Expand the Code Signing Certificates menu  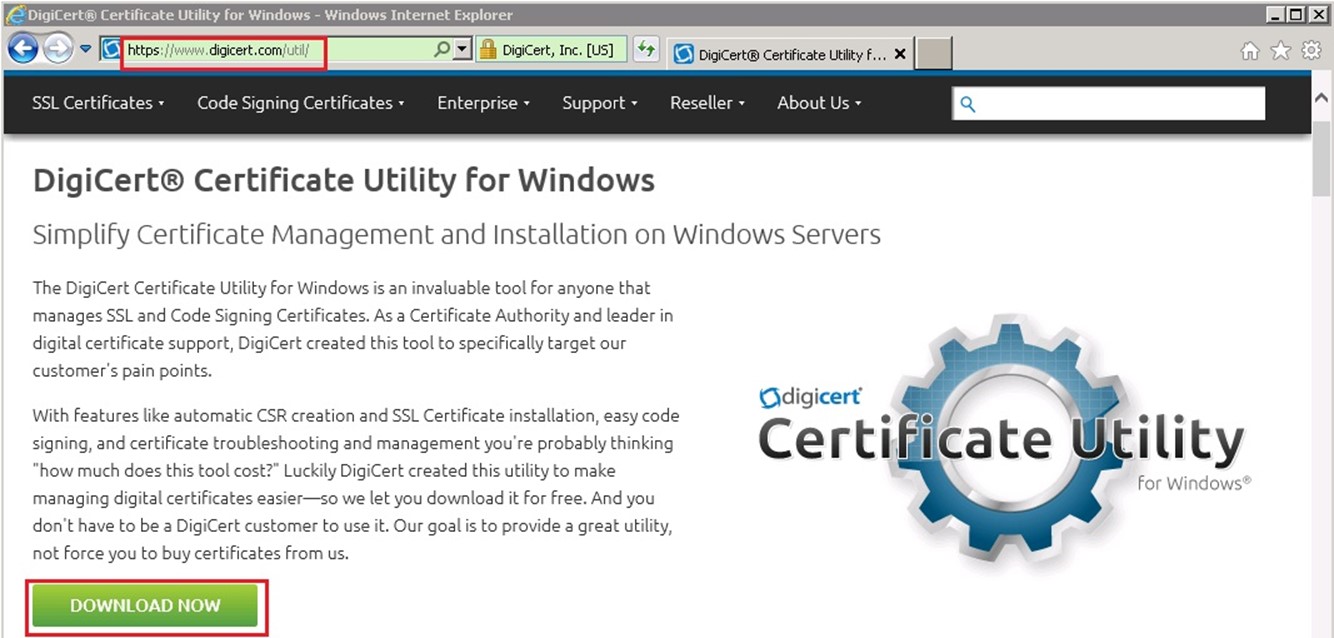coord(301,103)
